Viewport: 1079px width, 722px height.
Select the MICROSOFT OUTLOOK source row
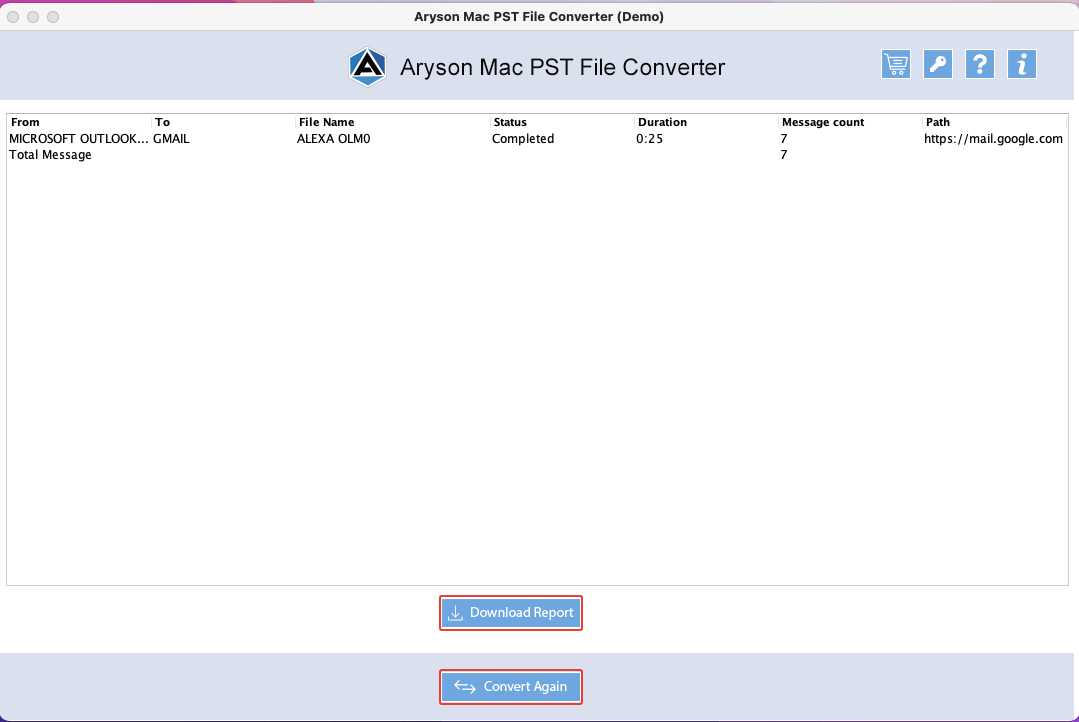pyautogui.click(x=537, y=138)
